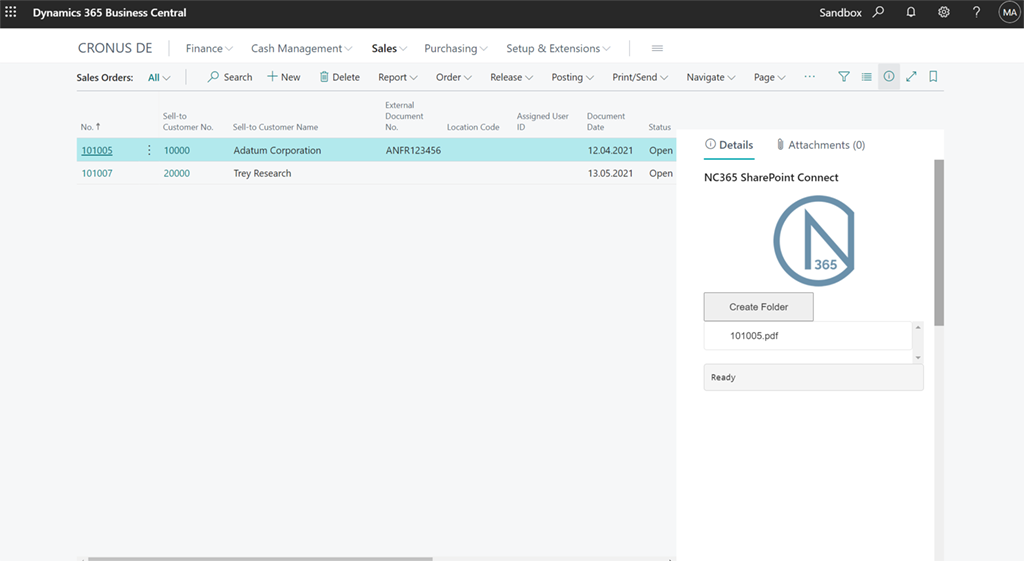
Task: Open the Purchasing menu
Action: coord(456,48)
